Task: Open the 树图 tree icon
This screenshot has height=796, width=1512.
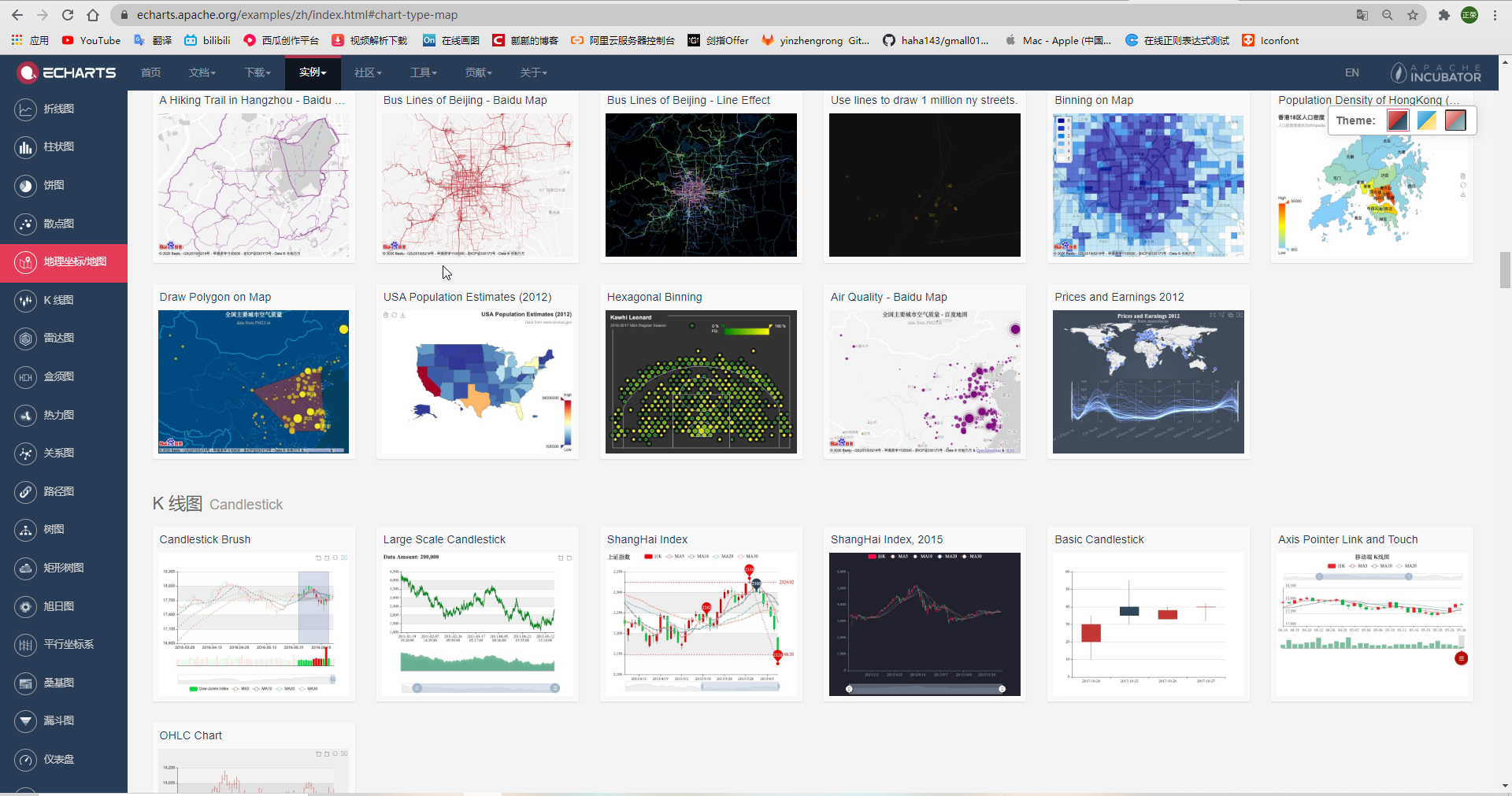Action: click(26, 530)
